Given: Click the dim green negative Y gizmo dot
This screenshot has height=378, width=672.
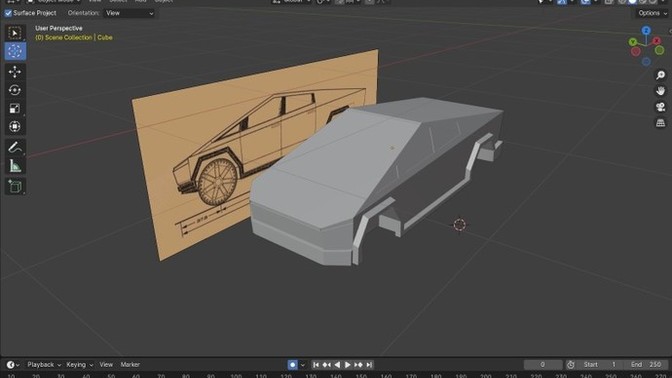Looking at the screenshot, I should [660, 51].
